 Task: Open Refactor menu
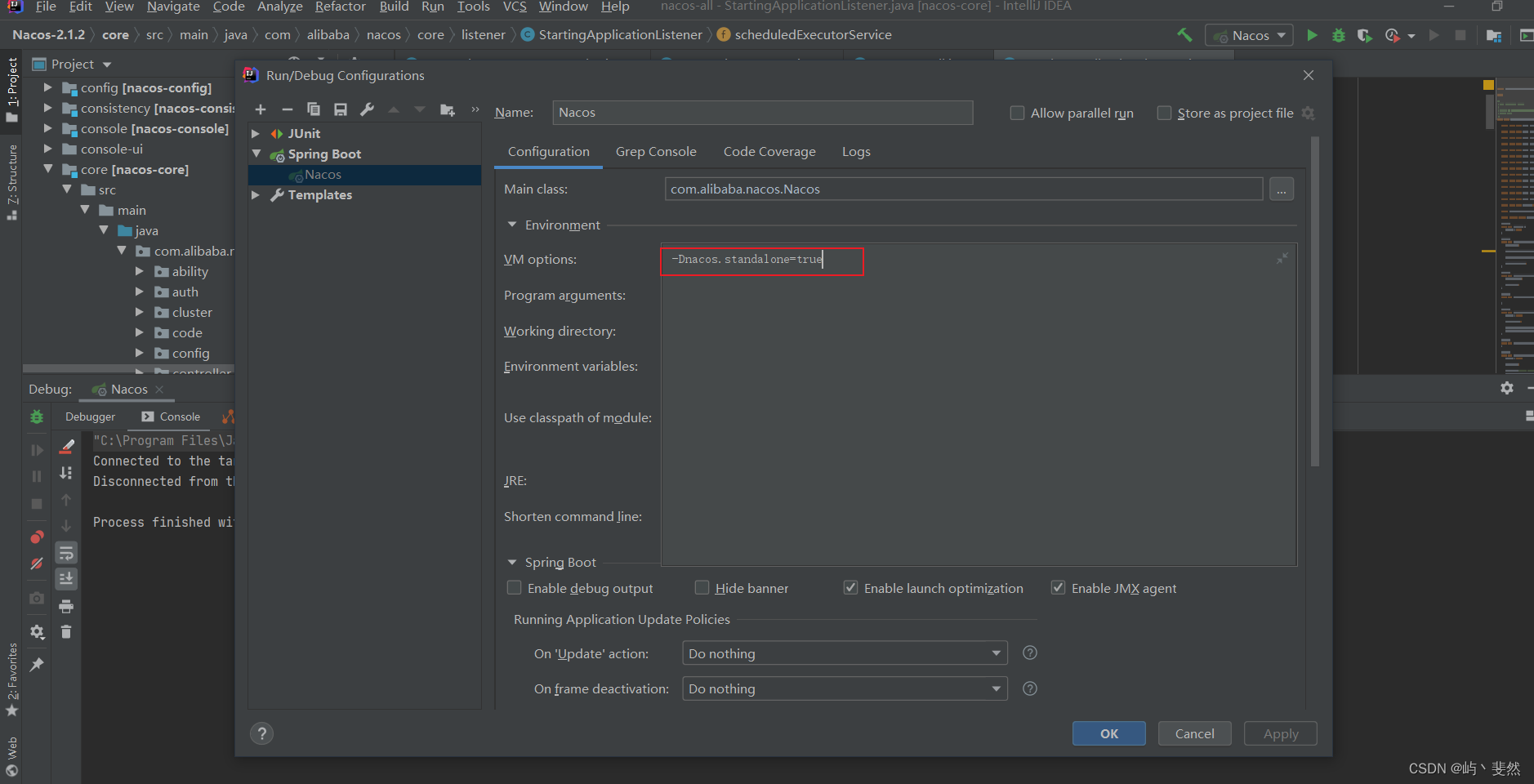click(x=340, y=7)
